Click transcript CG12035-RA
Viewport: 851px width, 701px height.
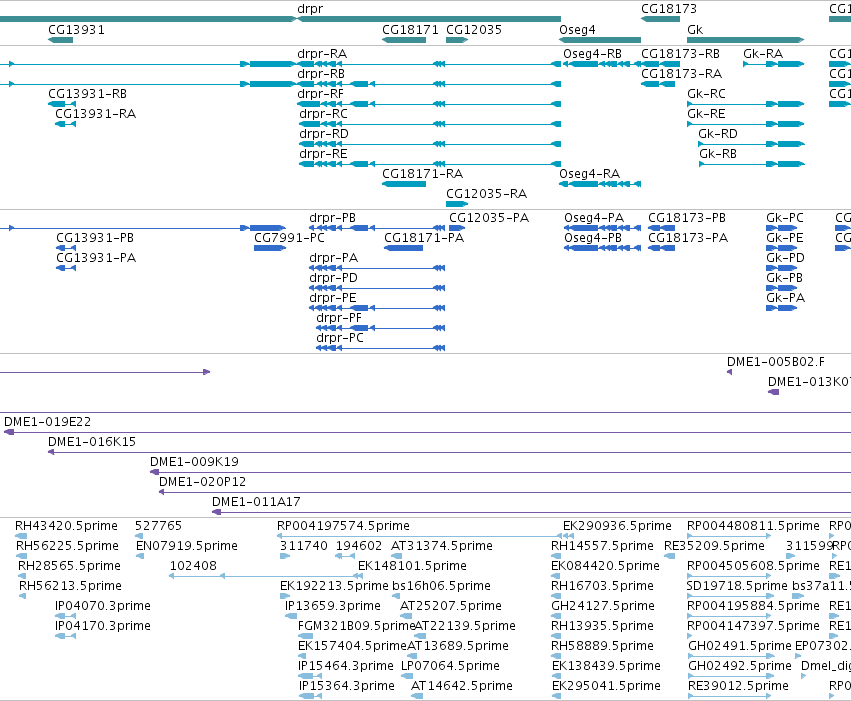(x=486, y=194)
